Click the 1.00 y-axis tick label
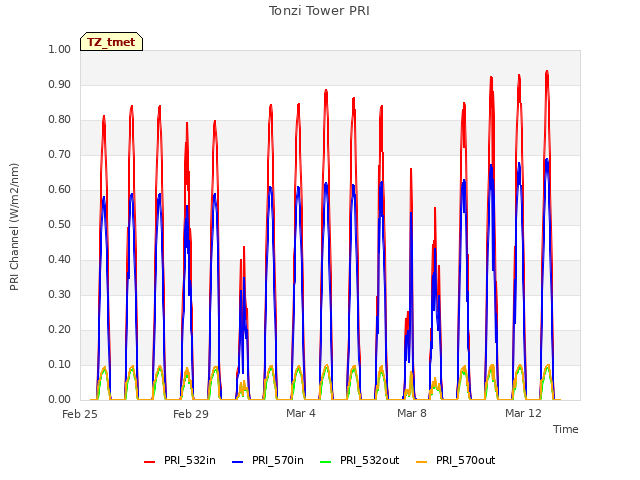Screen dimensions: 640x480 [x=60, y=49]
